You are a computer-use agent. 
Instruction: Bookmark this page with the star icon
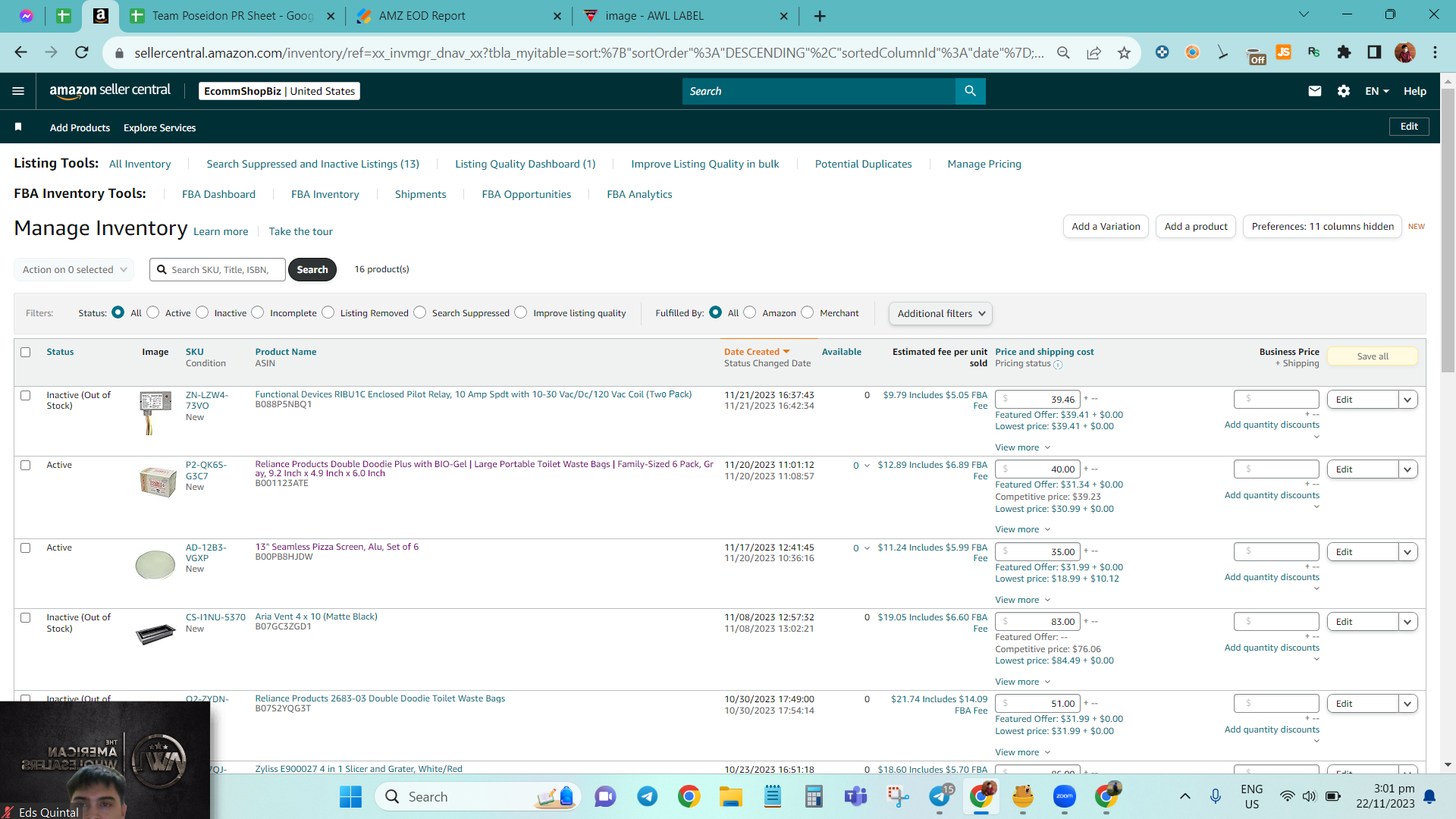(x=1124, y=52)
